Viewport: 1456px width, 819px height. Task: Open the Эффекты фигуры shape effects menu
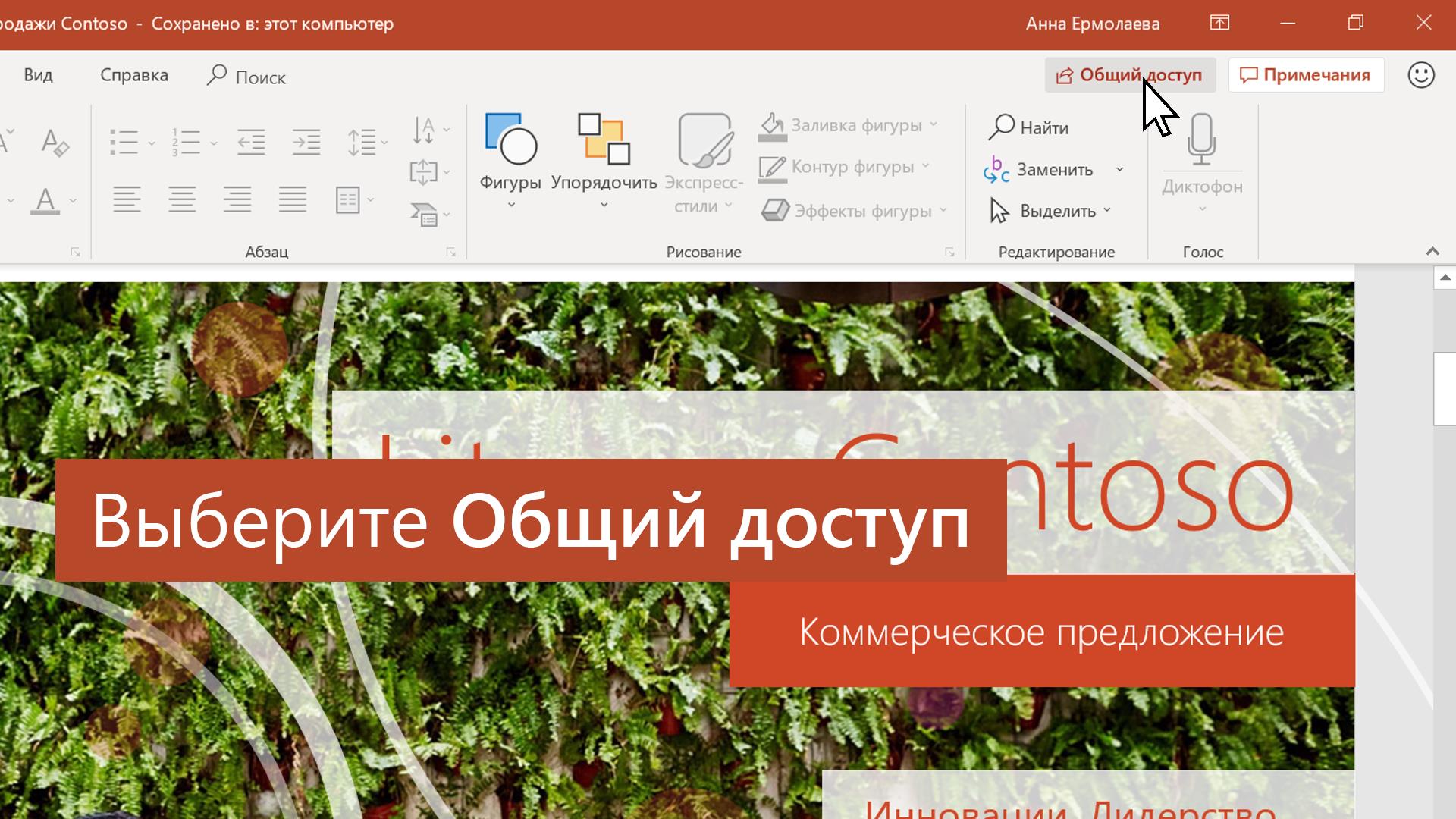click(x=855, y=211)
